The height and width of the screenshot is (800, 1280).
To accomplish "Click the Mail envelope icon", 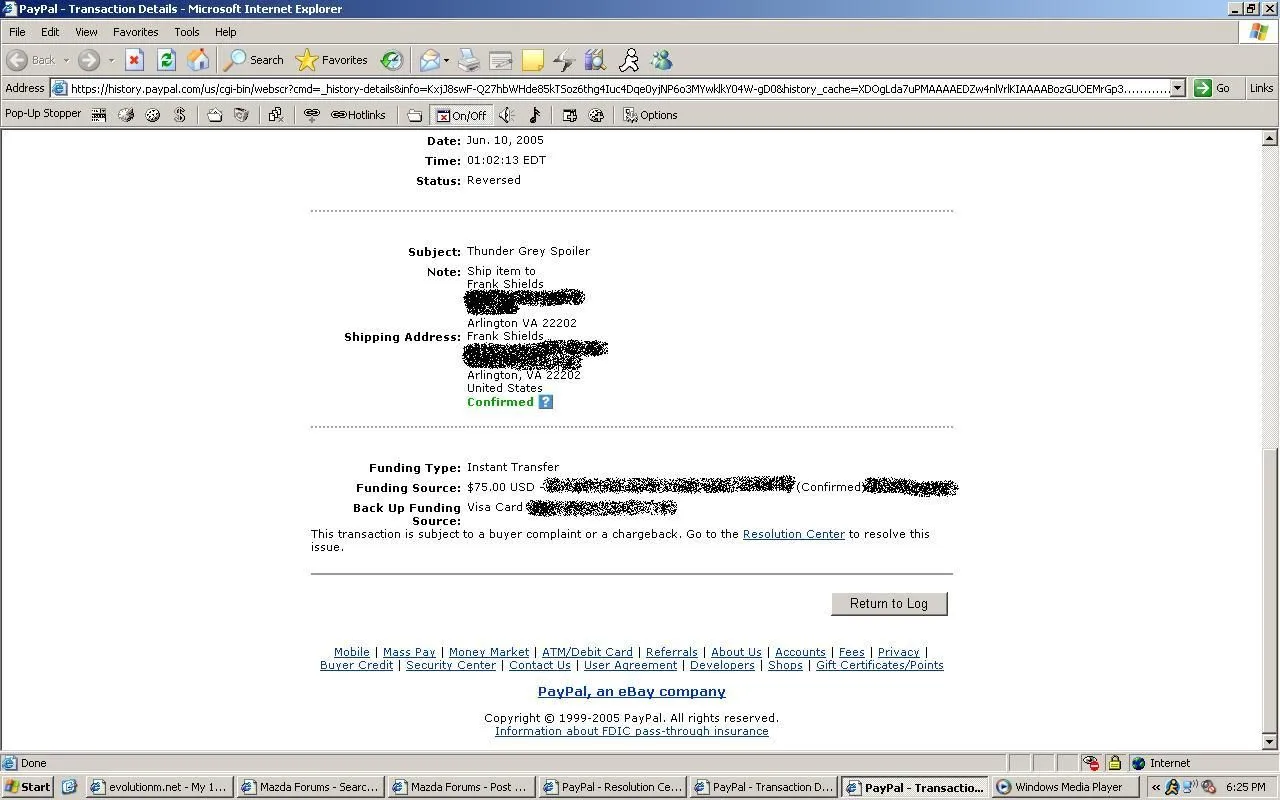I will [430, 60].
